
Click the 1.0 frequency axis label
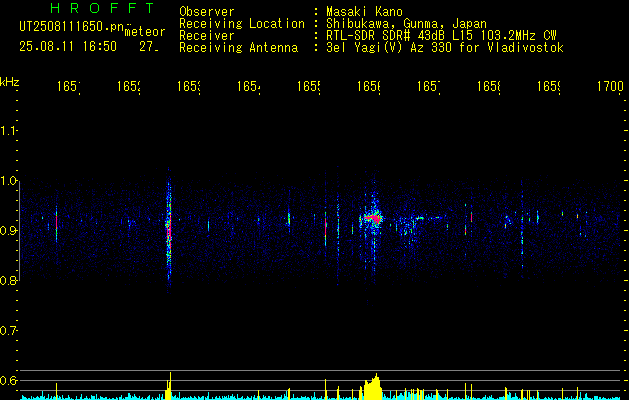click(8, 181)
